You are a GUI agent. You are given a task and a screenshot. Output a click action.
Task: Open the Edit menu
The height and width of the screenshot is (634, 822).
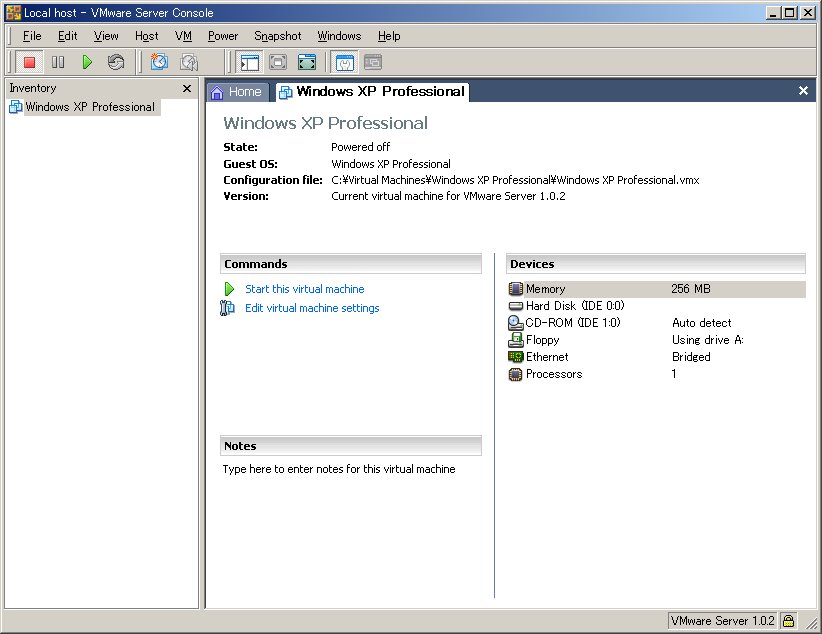pyautogui.click(x=68, y=36)
